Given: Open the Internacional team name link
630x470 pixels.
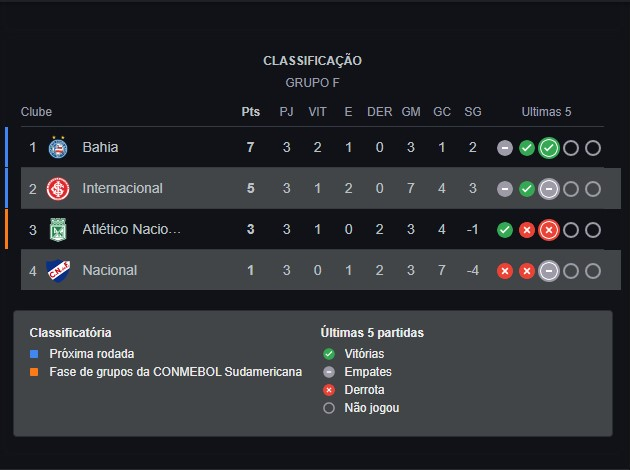Looking at the screenshot, I should point(122,188).
